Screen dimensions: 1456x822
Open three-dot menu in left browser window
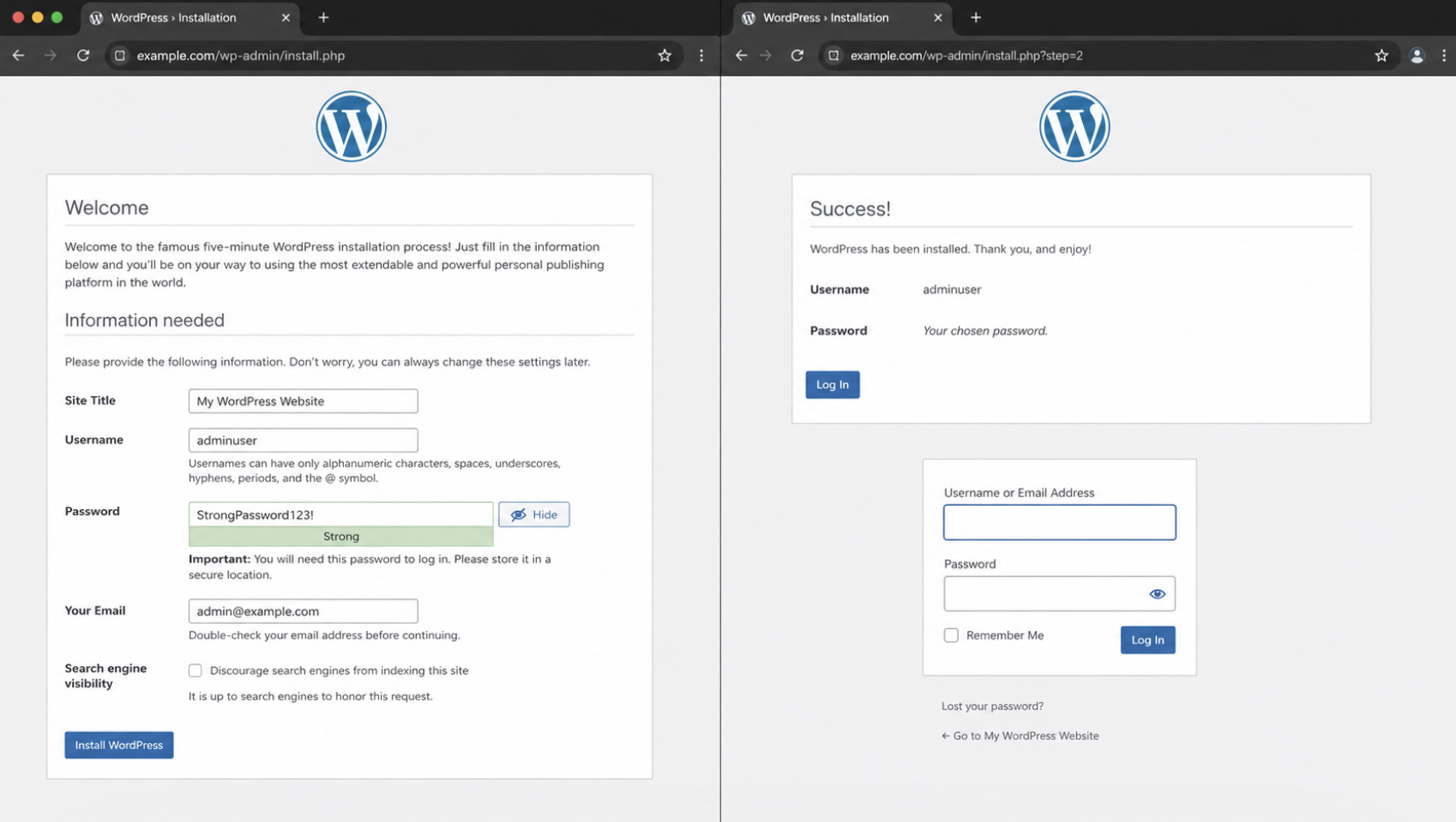701,55
